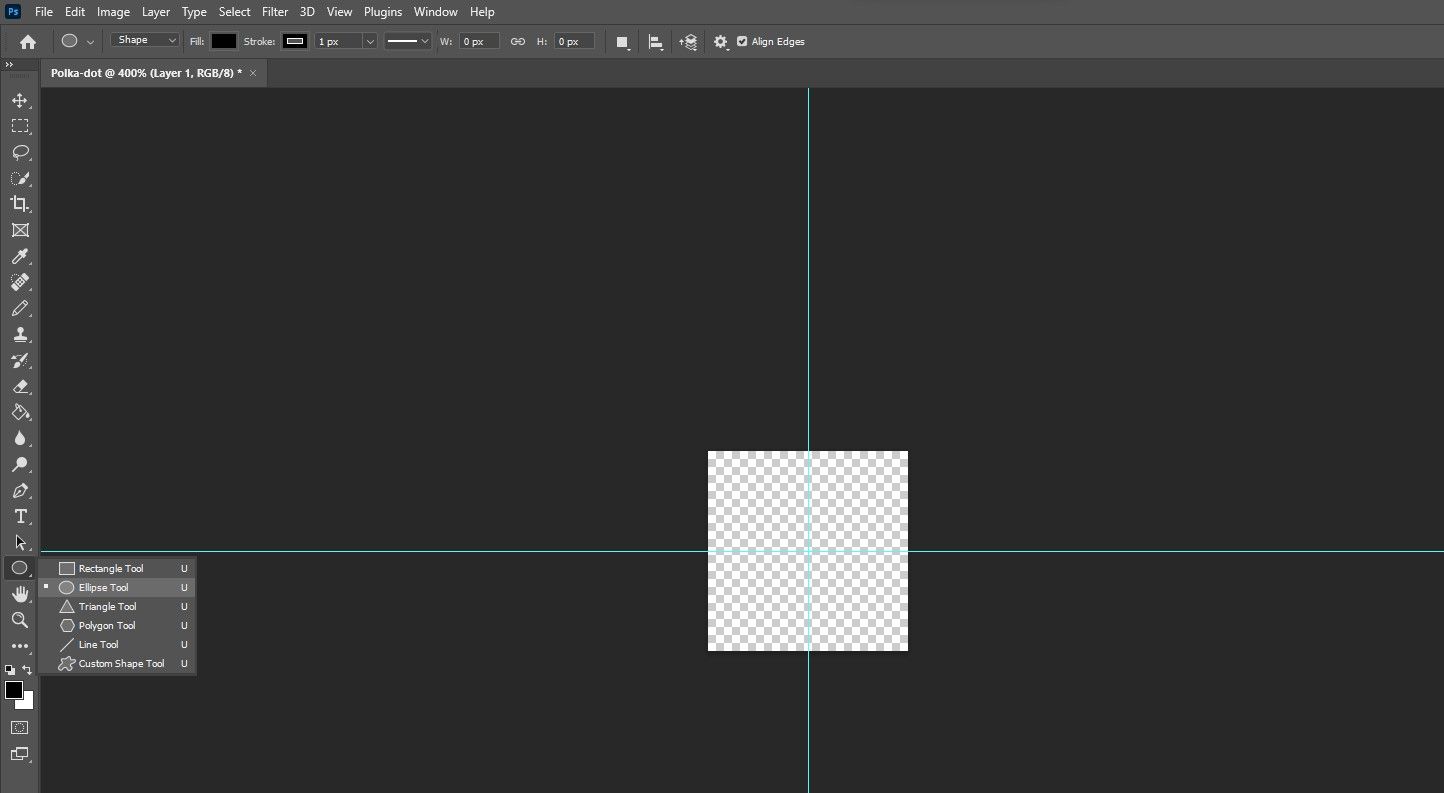Open the shape tool mode dropdown showing Shape
The width and height of the screenshot is (1444, 793).
point(145,39)
